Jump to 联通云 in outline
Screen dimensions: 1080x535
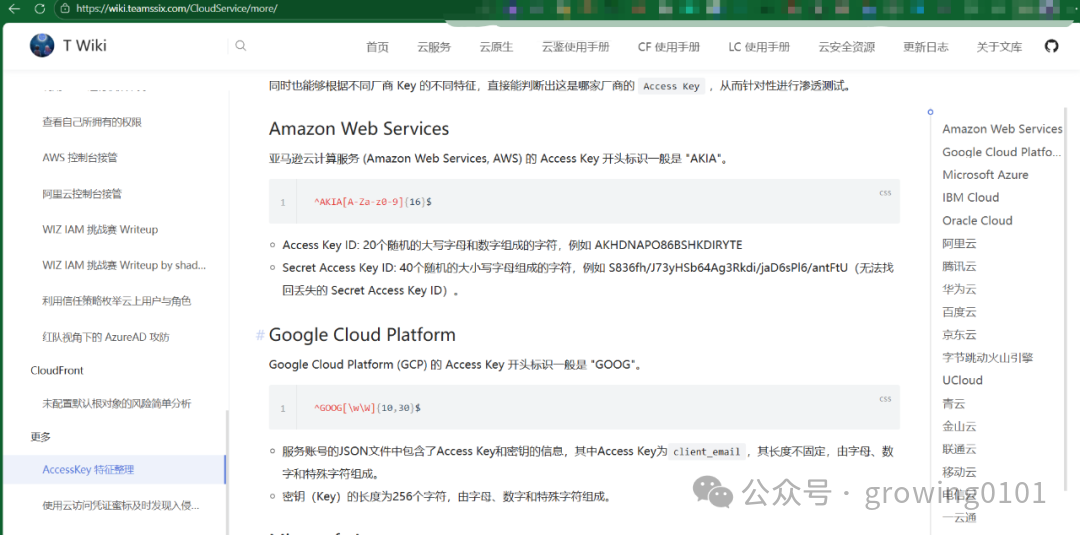[x=959, y=449]
